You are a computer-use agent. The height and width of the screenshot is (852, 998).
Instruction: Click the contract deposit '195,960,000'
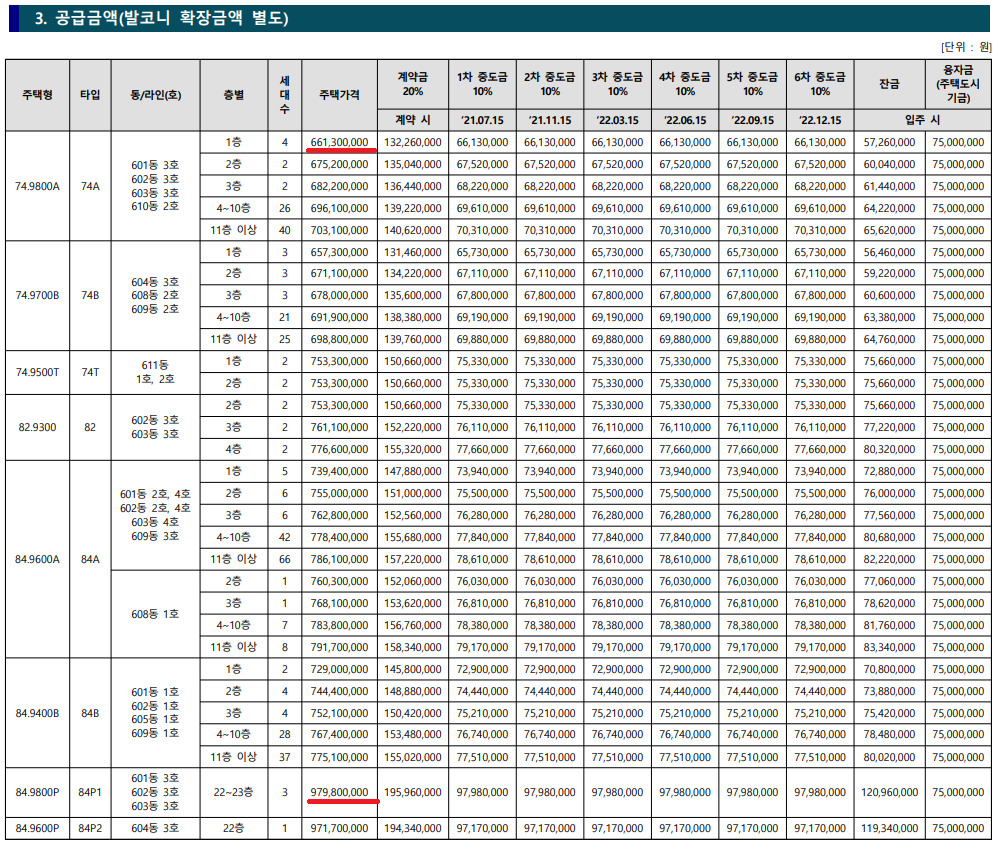(x=412, y=792)
